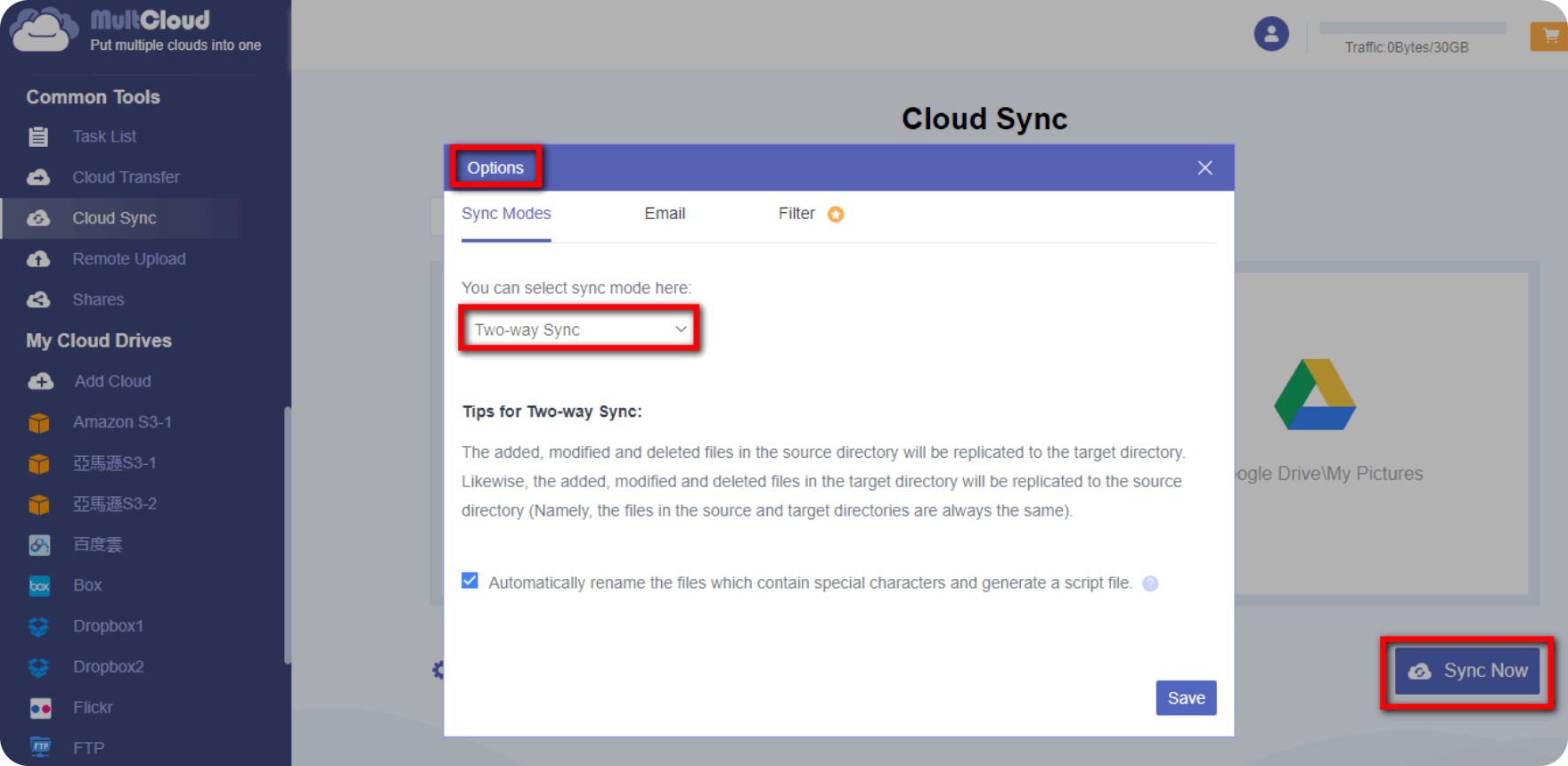Viewport: 1568px width, 766px height.
Task: Open Shares from sidebar
Action: pos(98,299)
